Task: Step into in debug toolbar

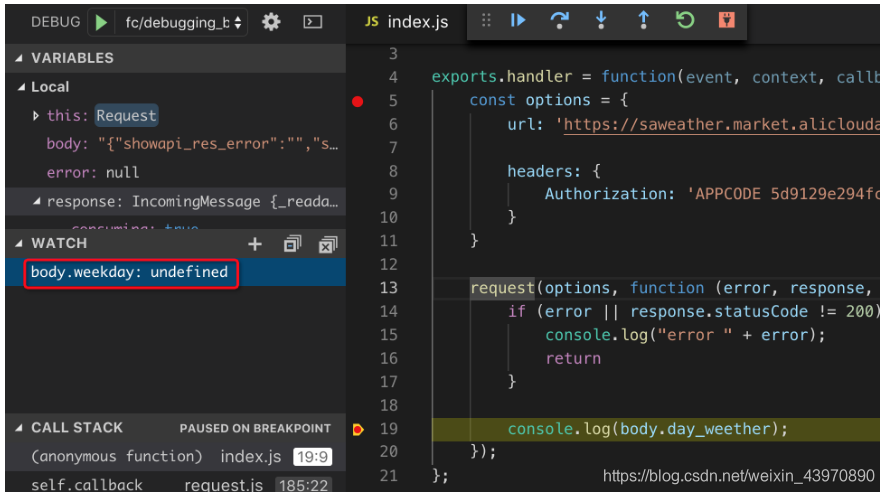Action: click(x=601, y=21)
